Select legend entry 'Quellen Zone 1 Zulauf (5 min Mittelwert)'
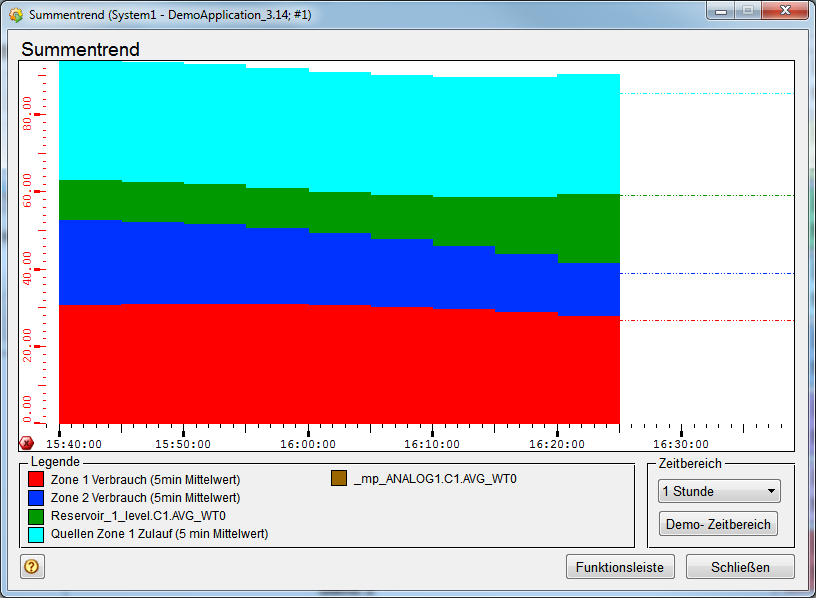This screenshot has height=598, width=816. click(x=159, y=534)
